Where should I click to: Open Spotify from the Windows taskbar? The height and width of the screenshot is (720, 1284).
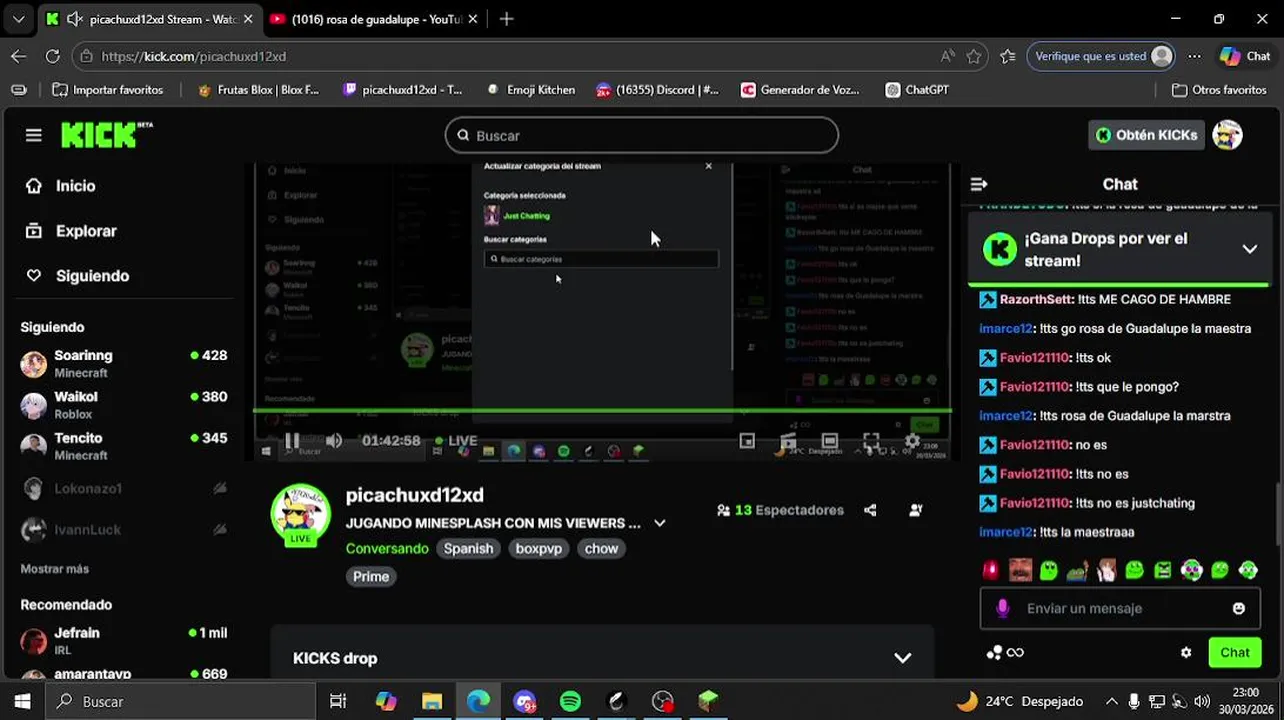[570, 701]
